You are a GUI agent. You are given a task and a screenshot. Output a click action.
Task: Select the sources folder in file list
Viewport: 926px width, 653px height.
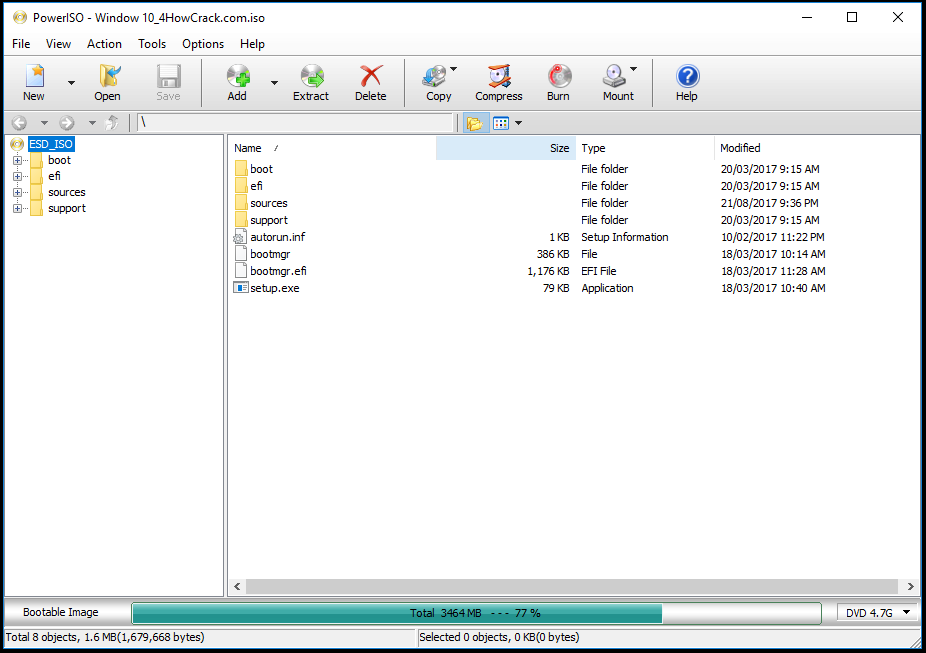[269, 203]
